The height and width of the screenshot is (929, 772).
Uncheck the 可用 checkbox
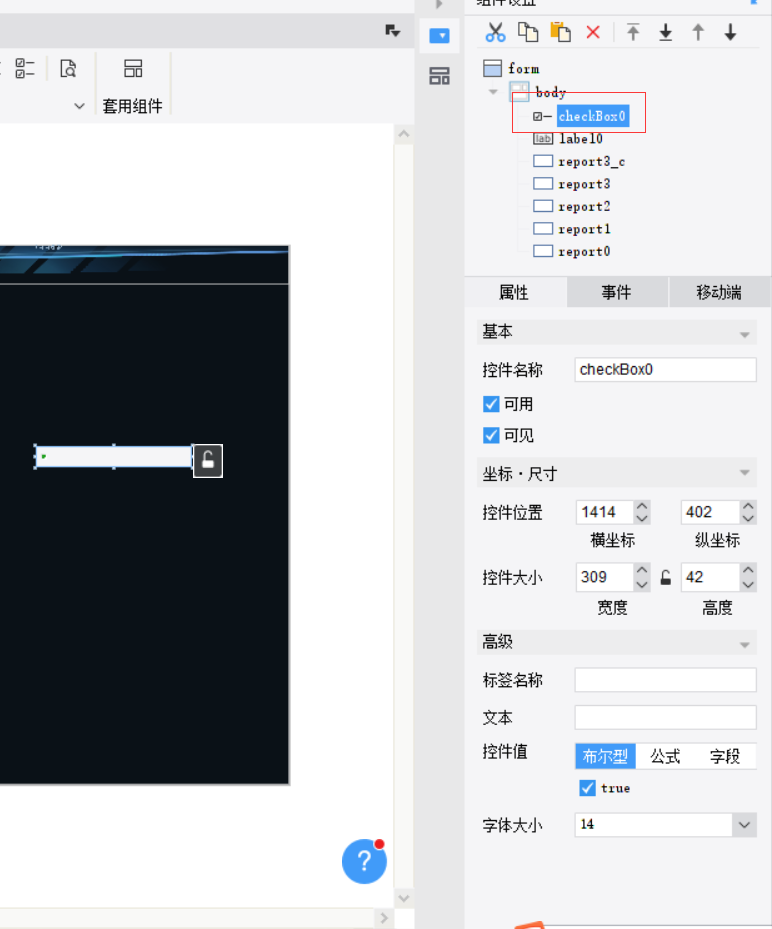coord(491,404)
